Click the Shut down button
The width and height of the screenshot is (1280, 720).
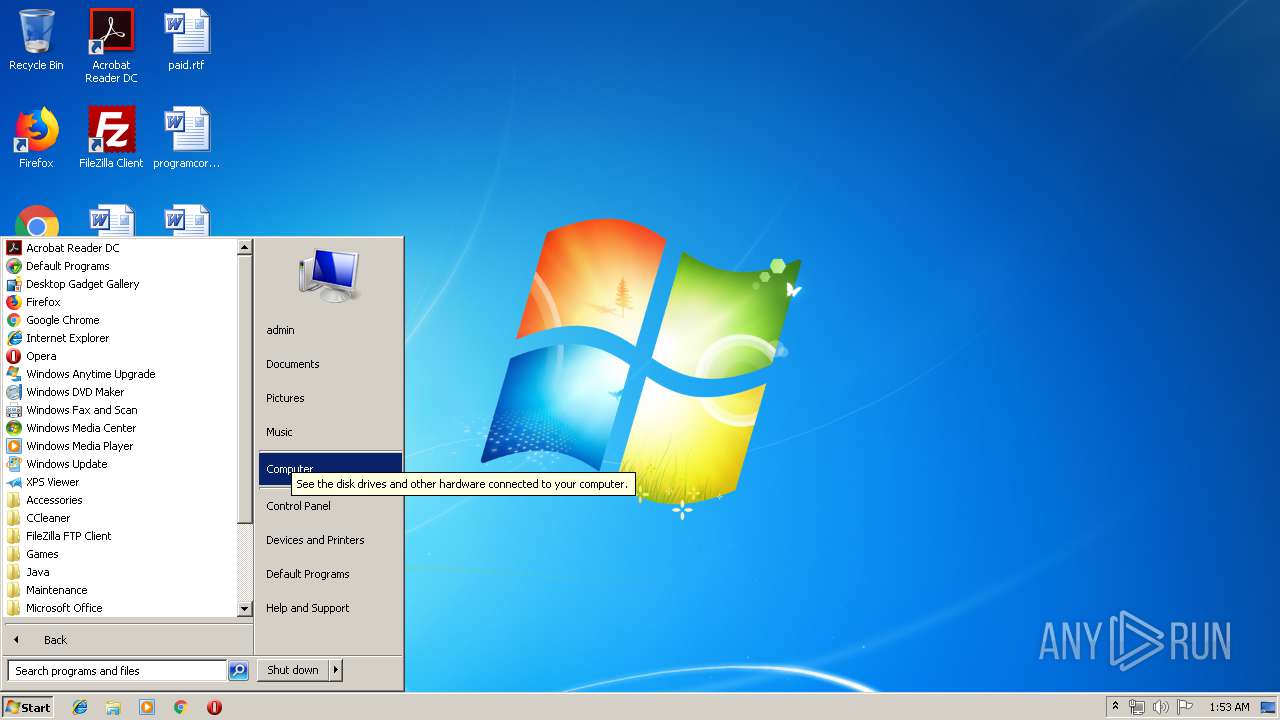tap(293, 670)
